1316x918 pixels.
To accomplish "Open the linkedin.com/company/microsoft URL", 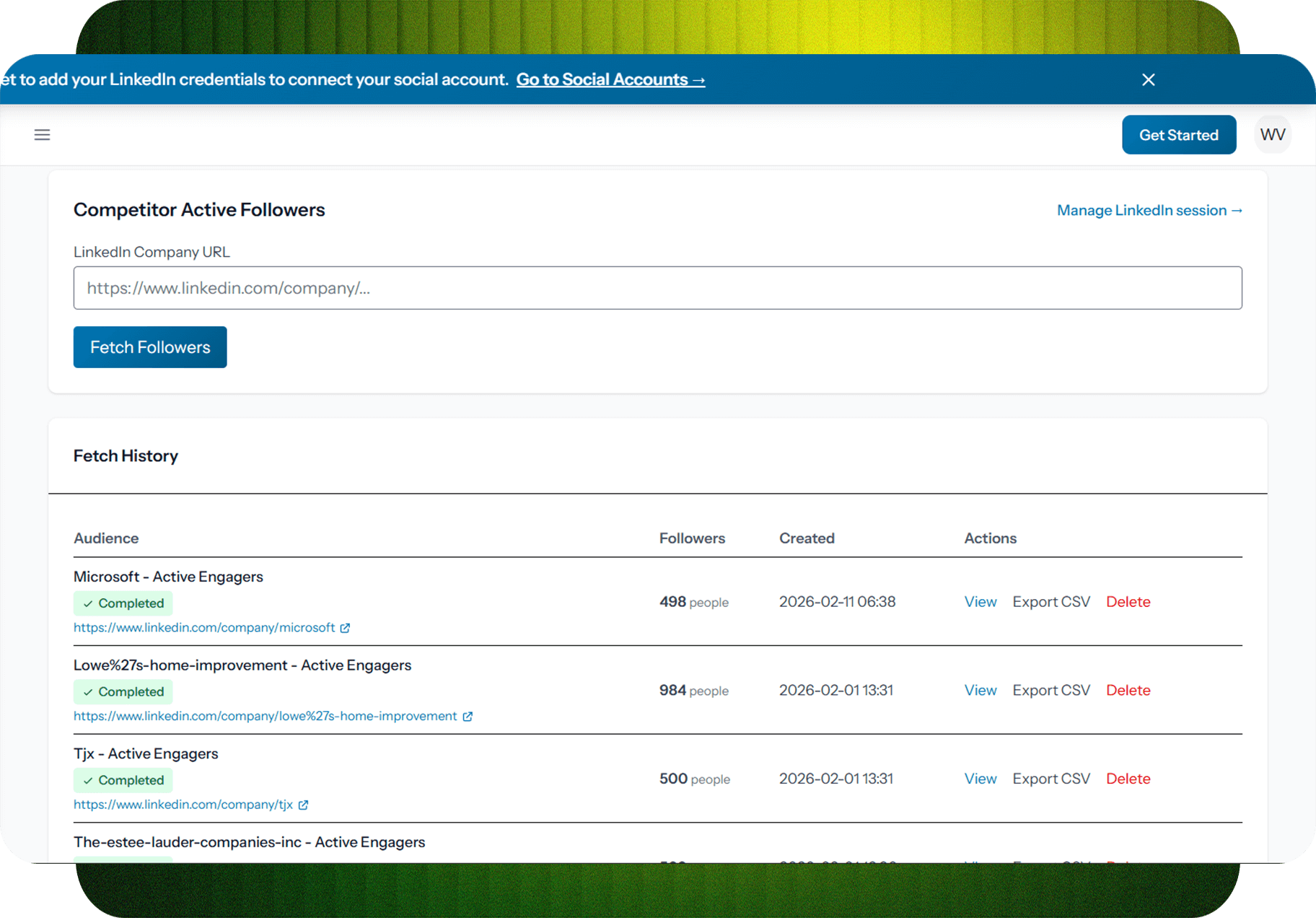I will [204, 628].
